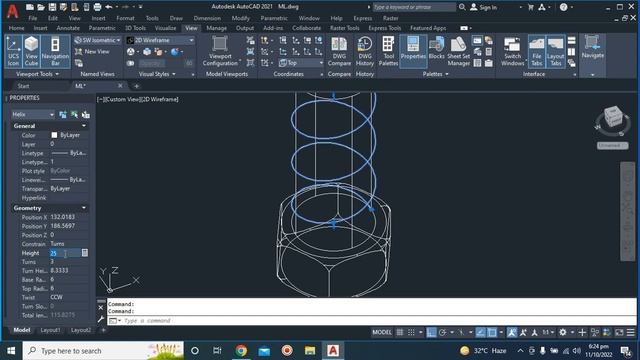This screenshot has height=360, width=640.
Task: Open the SW Isometric view dropdown
Action: (98, 40)
